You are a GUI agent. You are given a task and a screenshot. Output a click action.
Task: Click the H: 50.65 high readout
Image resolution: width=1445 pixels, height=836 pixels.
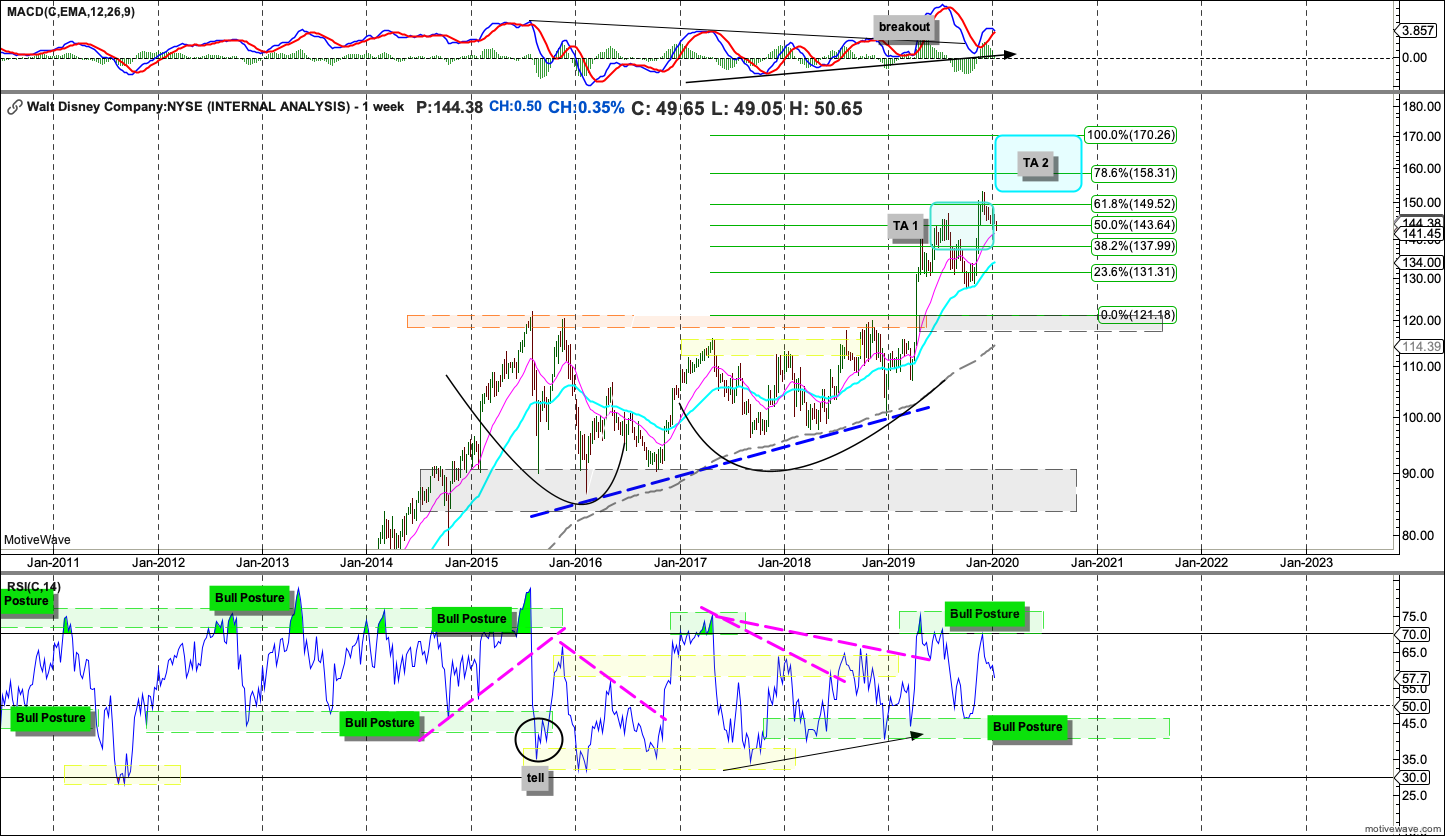pos(828,108)
